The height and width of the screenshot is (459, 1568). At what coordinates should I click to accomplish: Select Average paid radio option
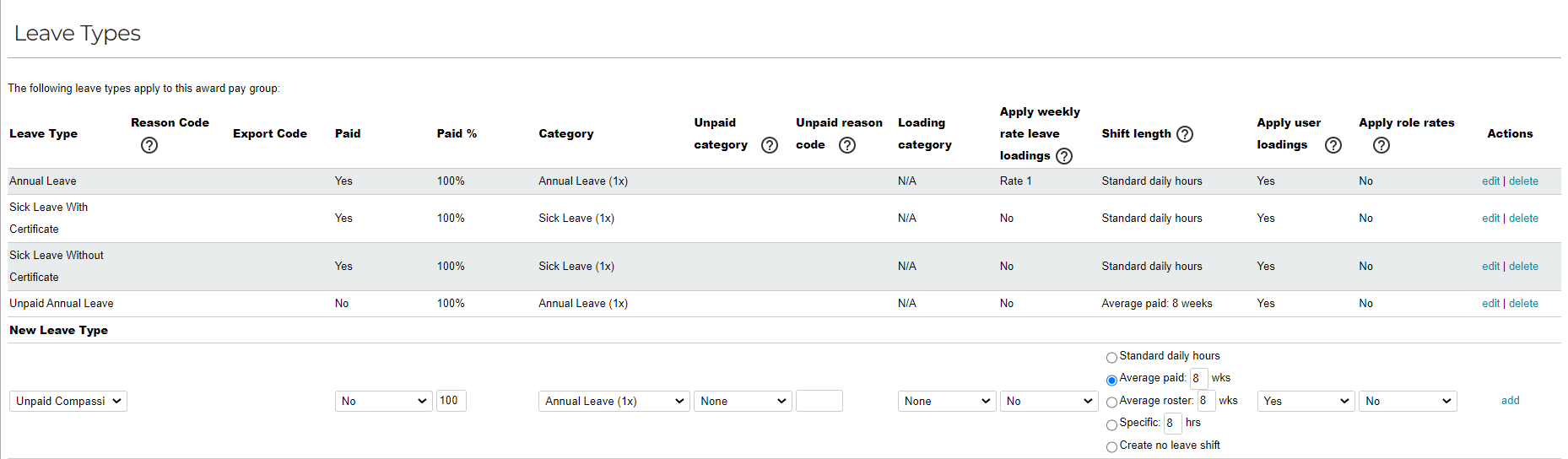coord(1111,380)
